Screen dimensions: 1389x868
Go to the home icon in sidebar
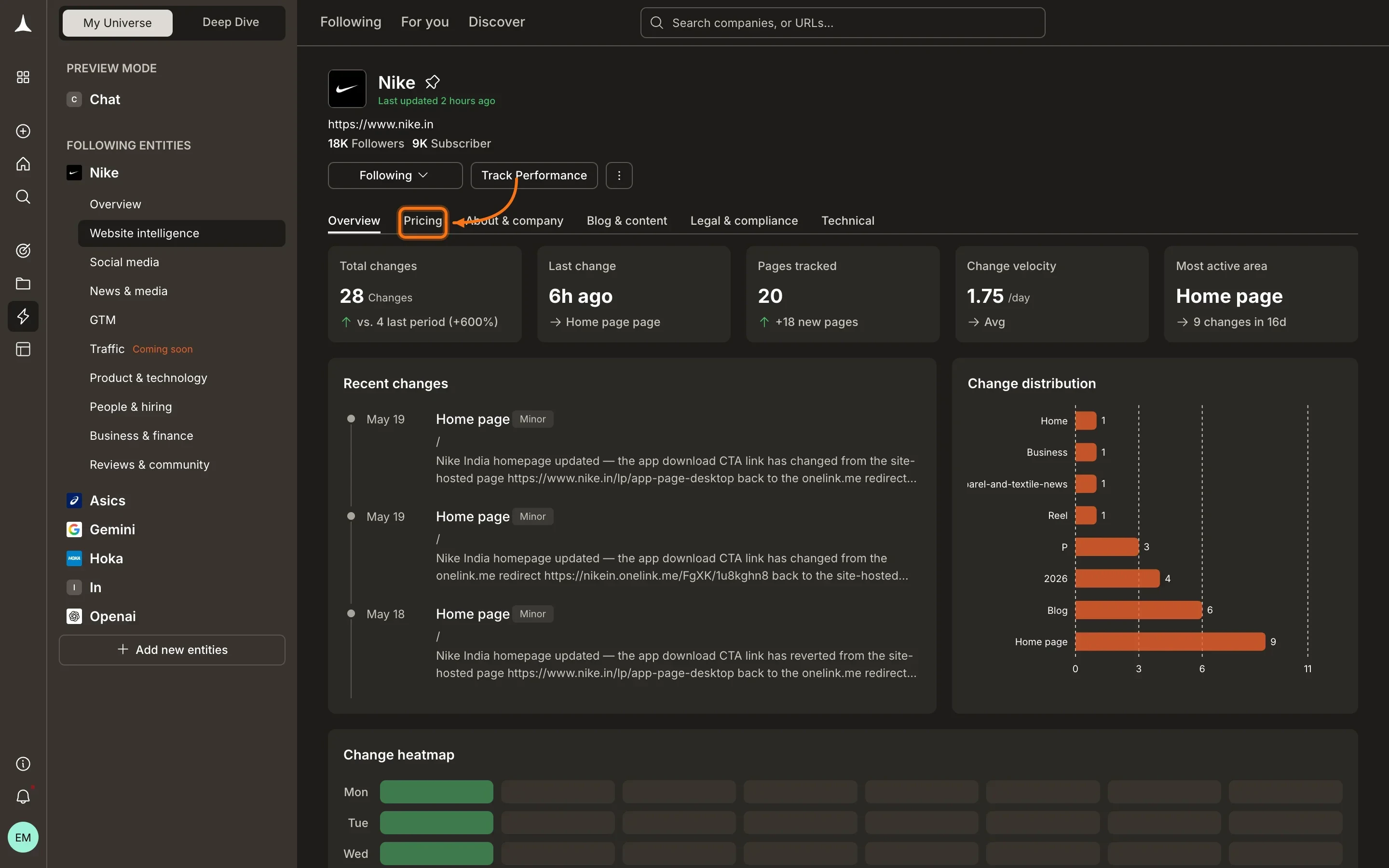[23, 164]
